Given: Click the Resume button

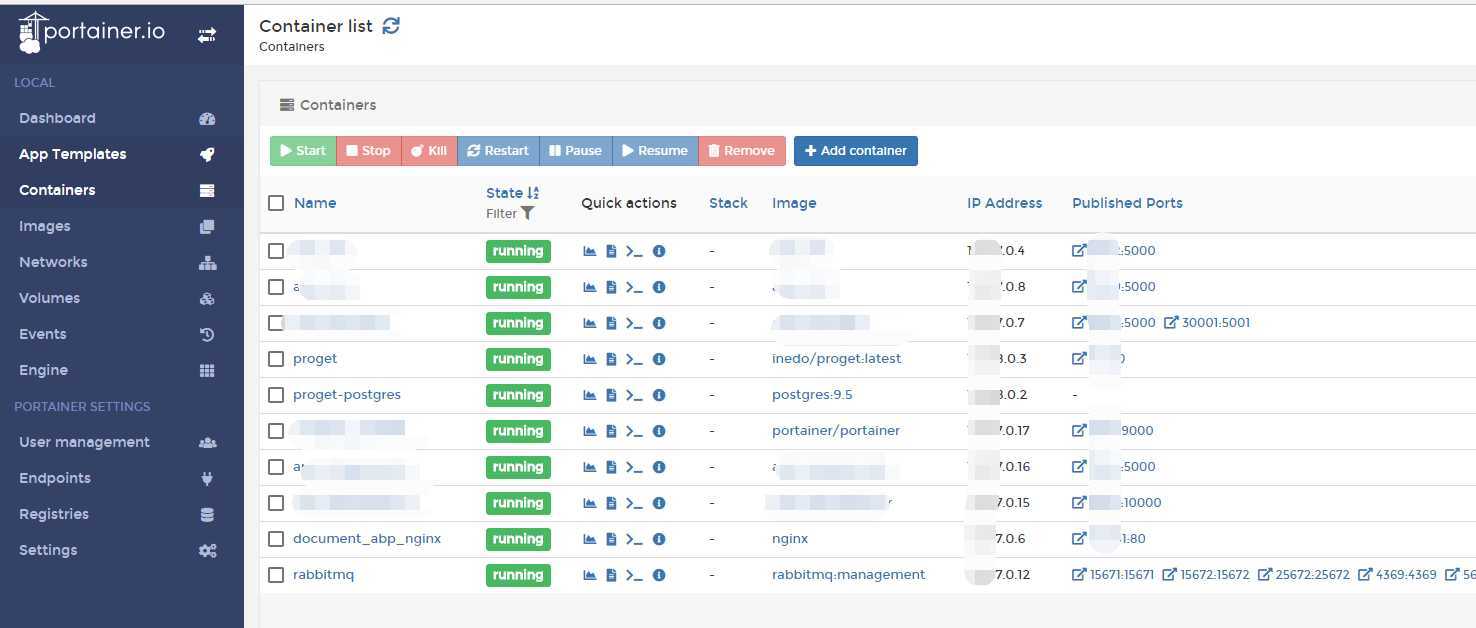Looking at the screenshot, I should [x=655, y=151].
